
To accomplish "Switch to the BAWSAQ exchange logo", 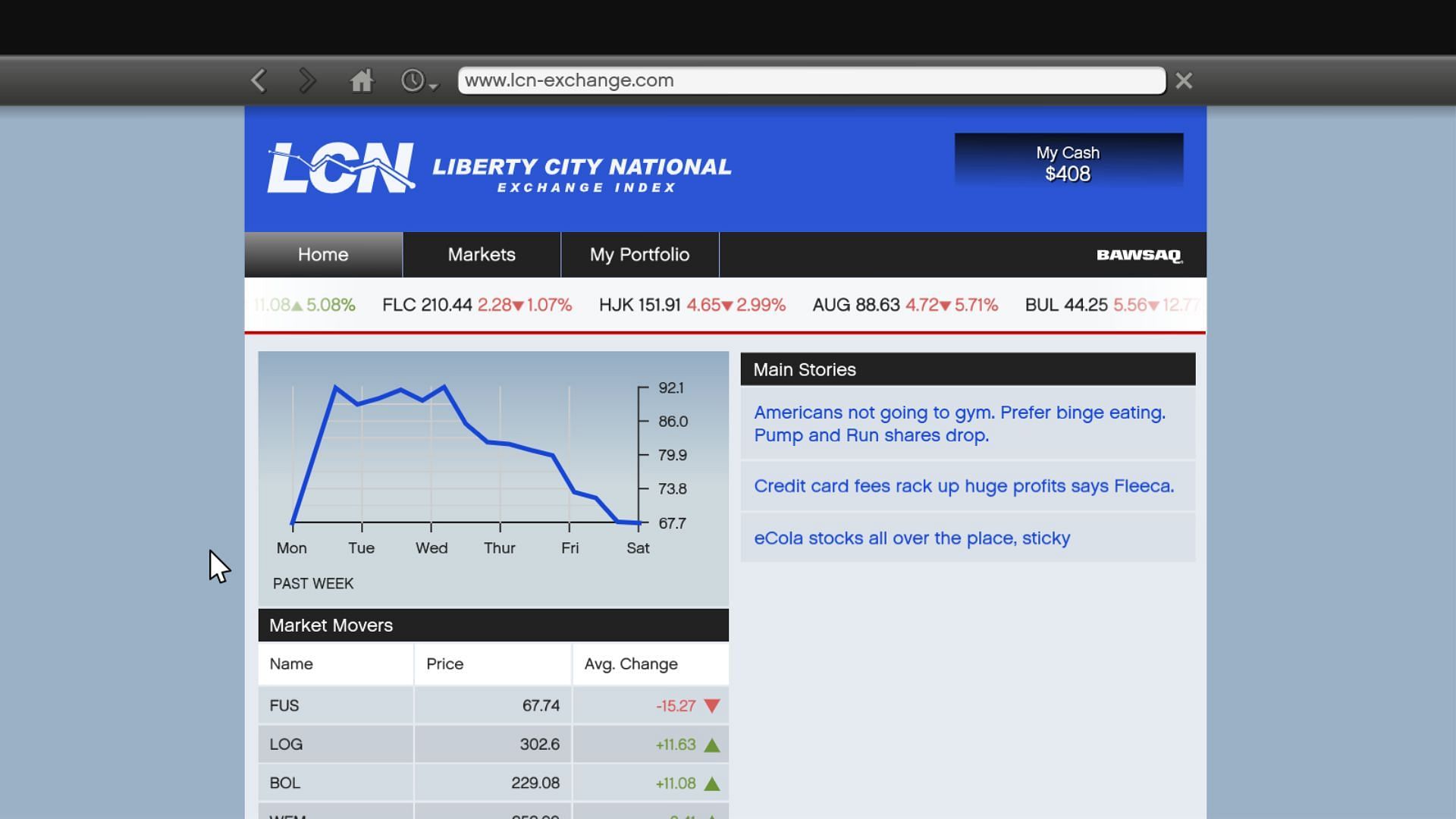I will (1139, 256).
